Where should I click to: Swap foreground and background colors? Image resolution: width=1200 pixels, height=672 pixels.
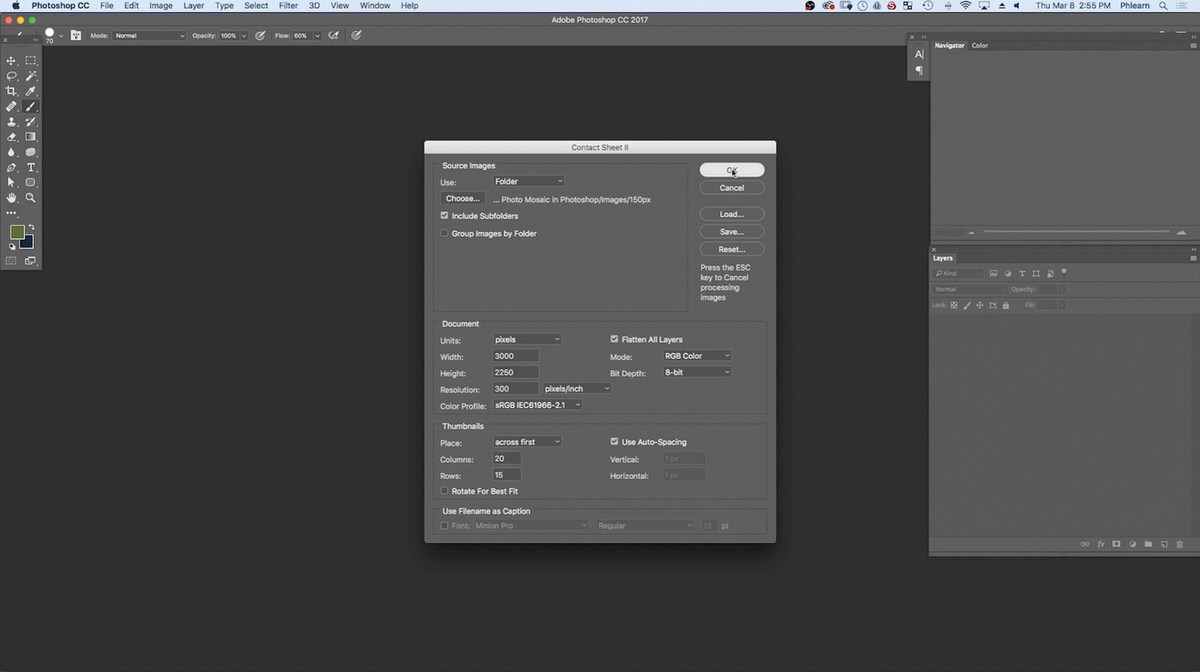(x=31, y=227)
